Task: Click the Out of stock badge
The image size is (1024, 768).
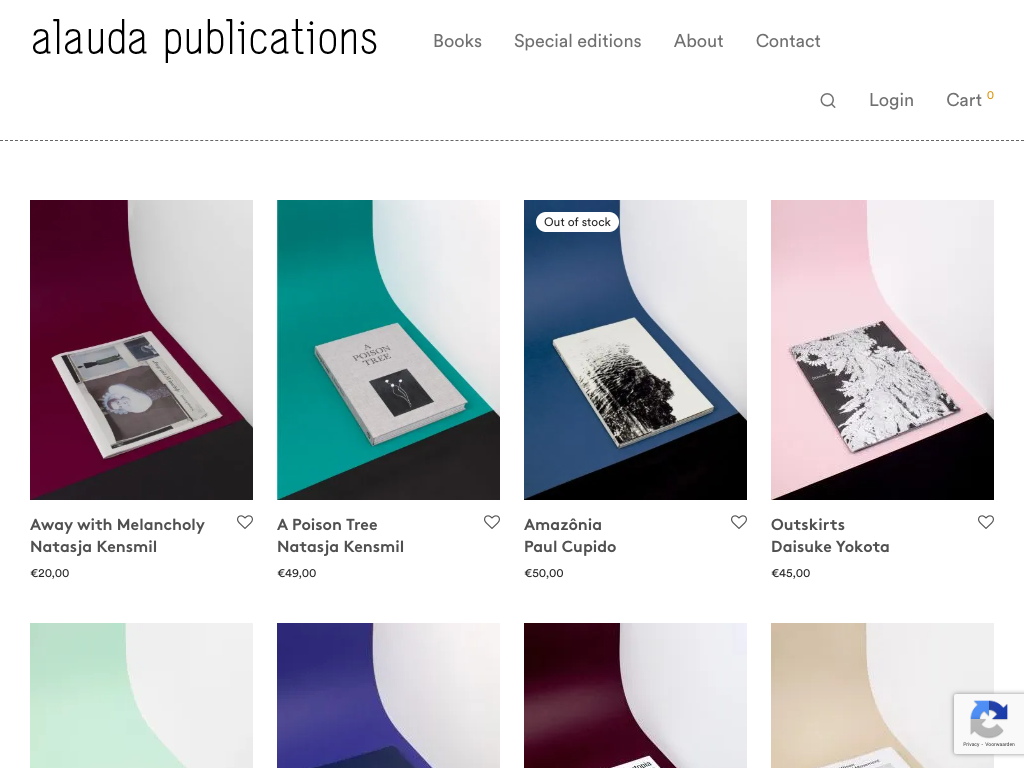Action: click(577, 222)
